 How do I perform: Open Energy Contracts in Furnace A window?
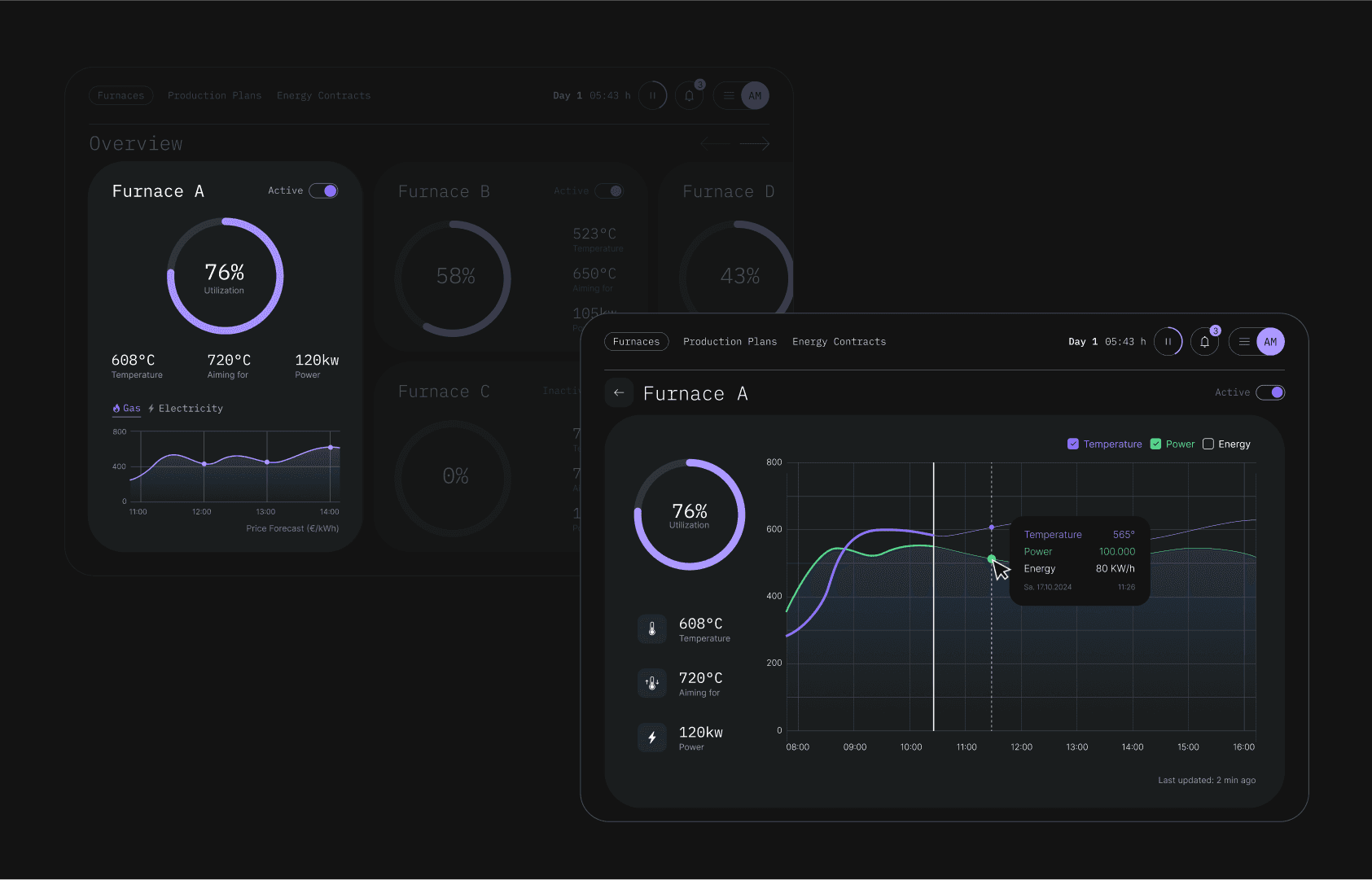pyautogui.click(x=839, y=342)
